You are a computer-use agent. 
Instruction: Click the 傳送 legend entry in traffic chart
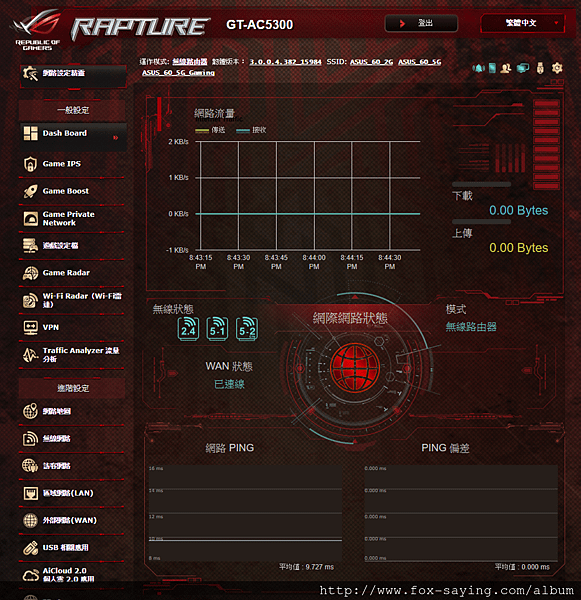click(x=210, y=130)
